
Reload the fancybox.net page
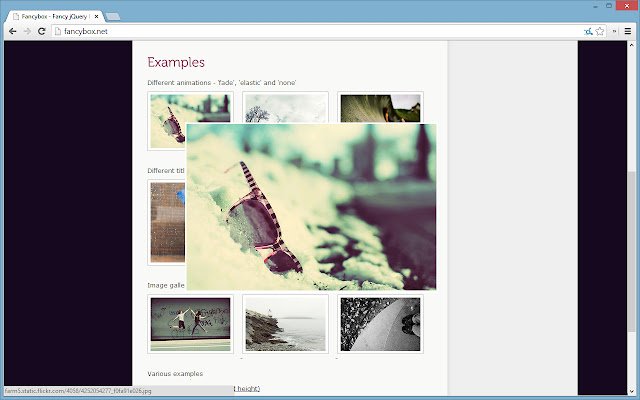coord(41,31)
